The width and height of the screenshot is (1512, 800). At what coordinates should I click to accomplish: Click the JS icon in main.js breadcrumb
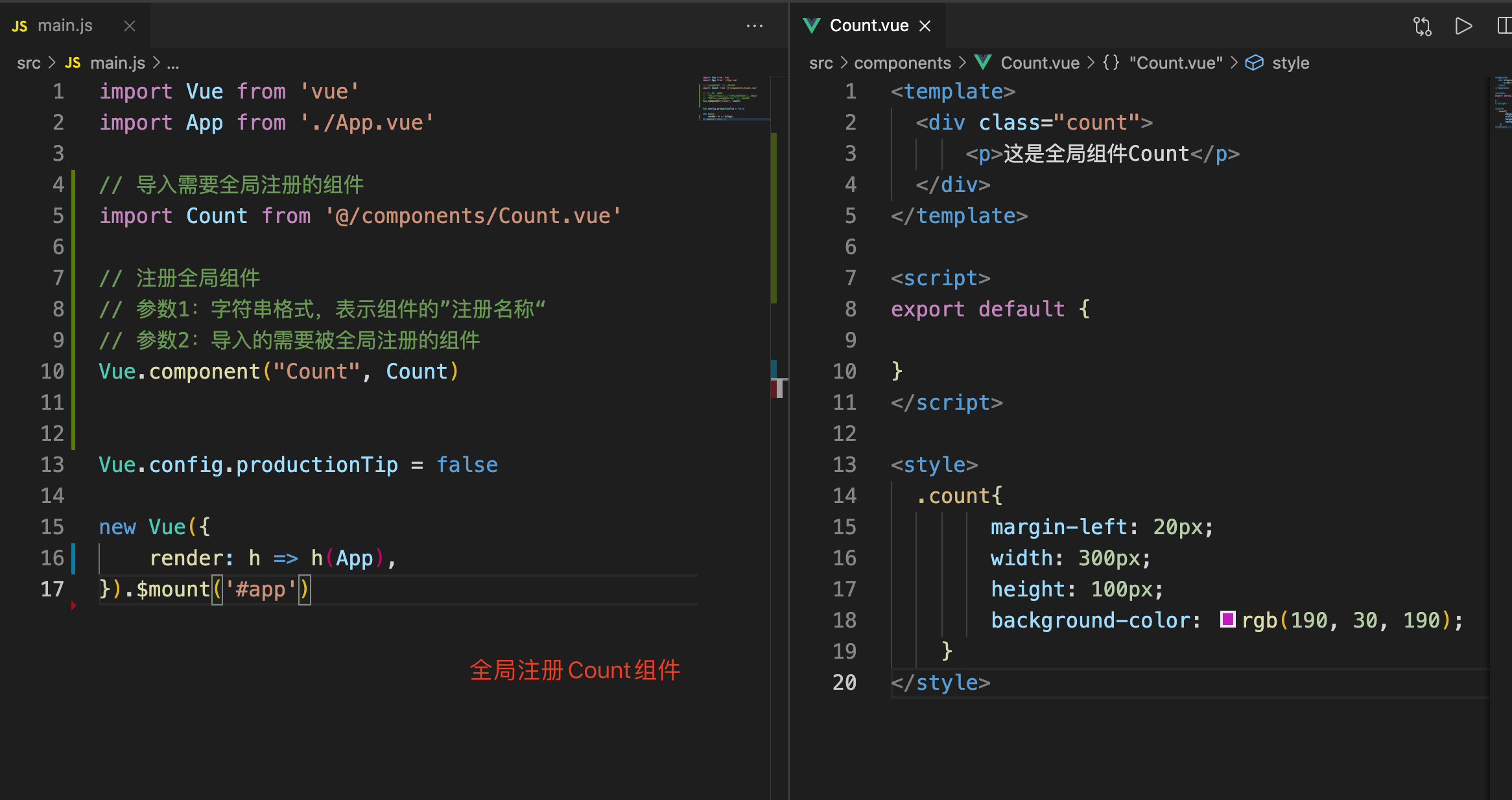[x=73, y=63]
